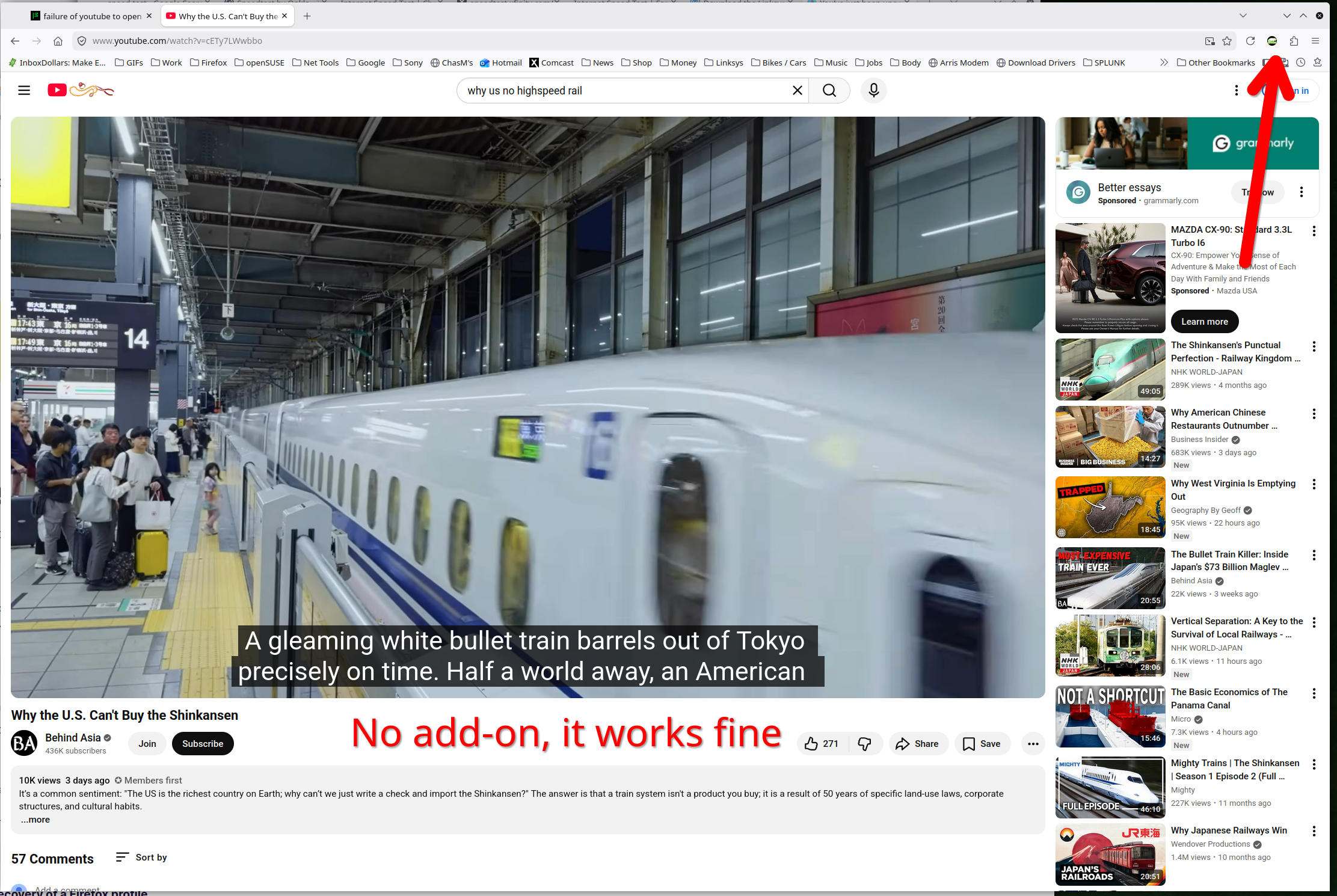1337x896 pixels.
Task: Dislike the video with thumbs down
Action: (x=865, y=744)
